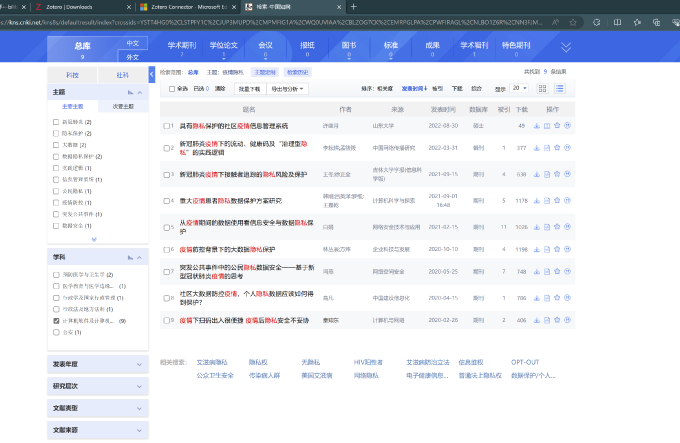The height and width of the screenshot is (443, 680).
Task: Expand the 文献类型 filter panel
Action: click(x=98, y=408)
